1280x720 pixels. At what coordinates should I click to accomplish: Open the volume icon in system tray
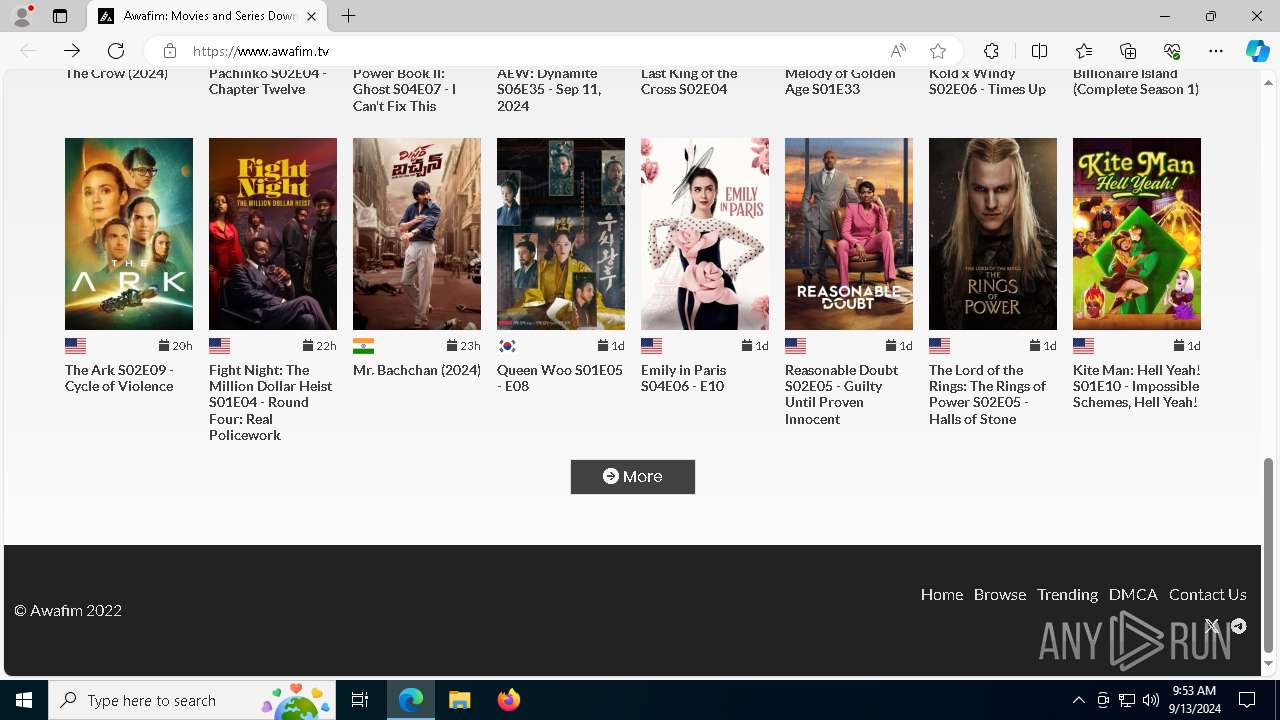coord(1151,700)
